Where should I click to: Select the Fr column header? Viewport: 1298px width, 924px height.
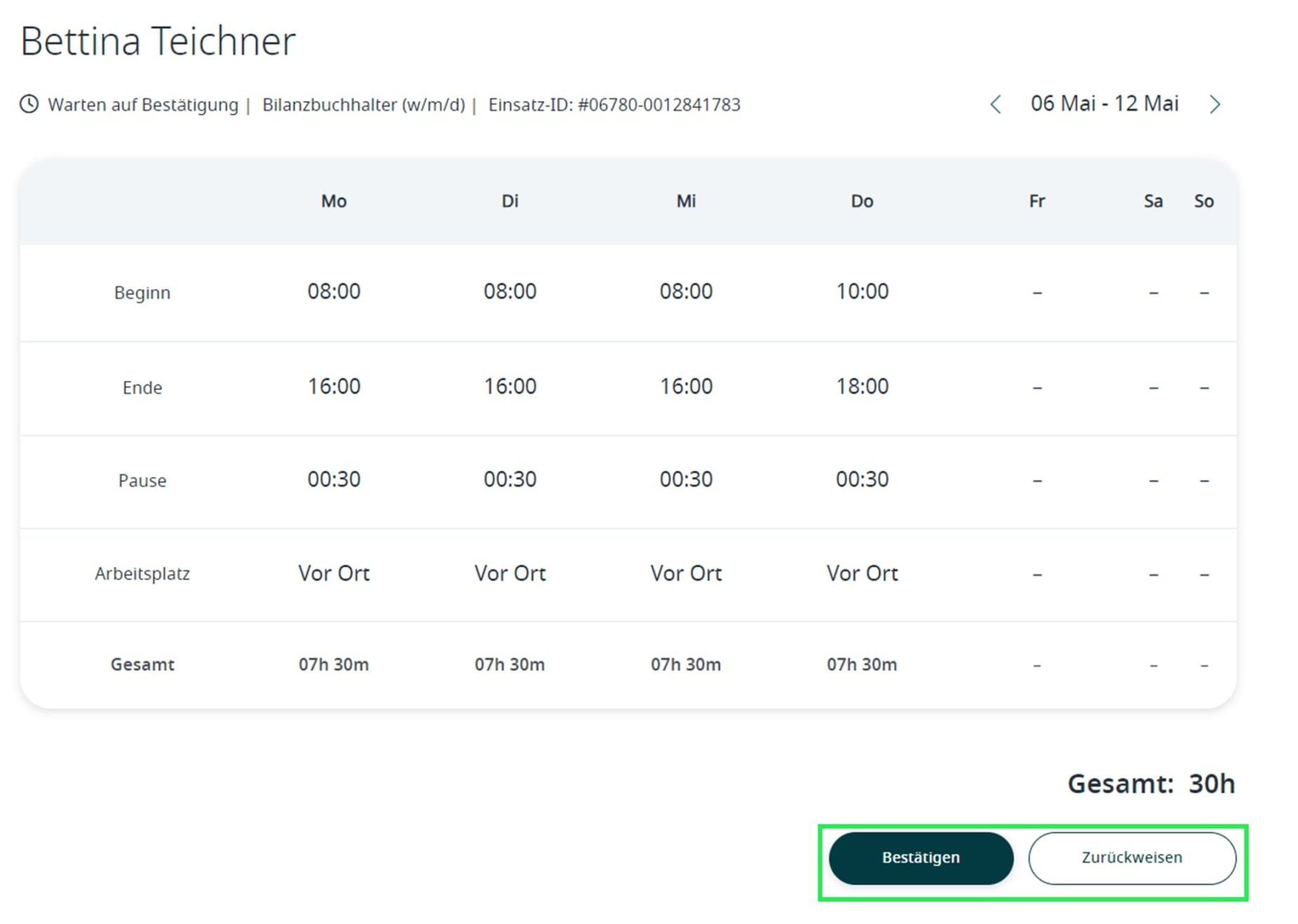coord(1036,201)
